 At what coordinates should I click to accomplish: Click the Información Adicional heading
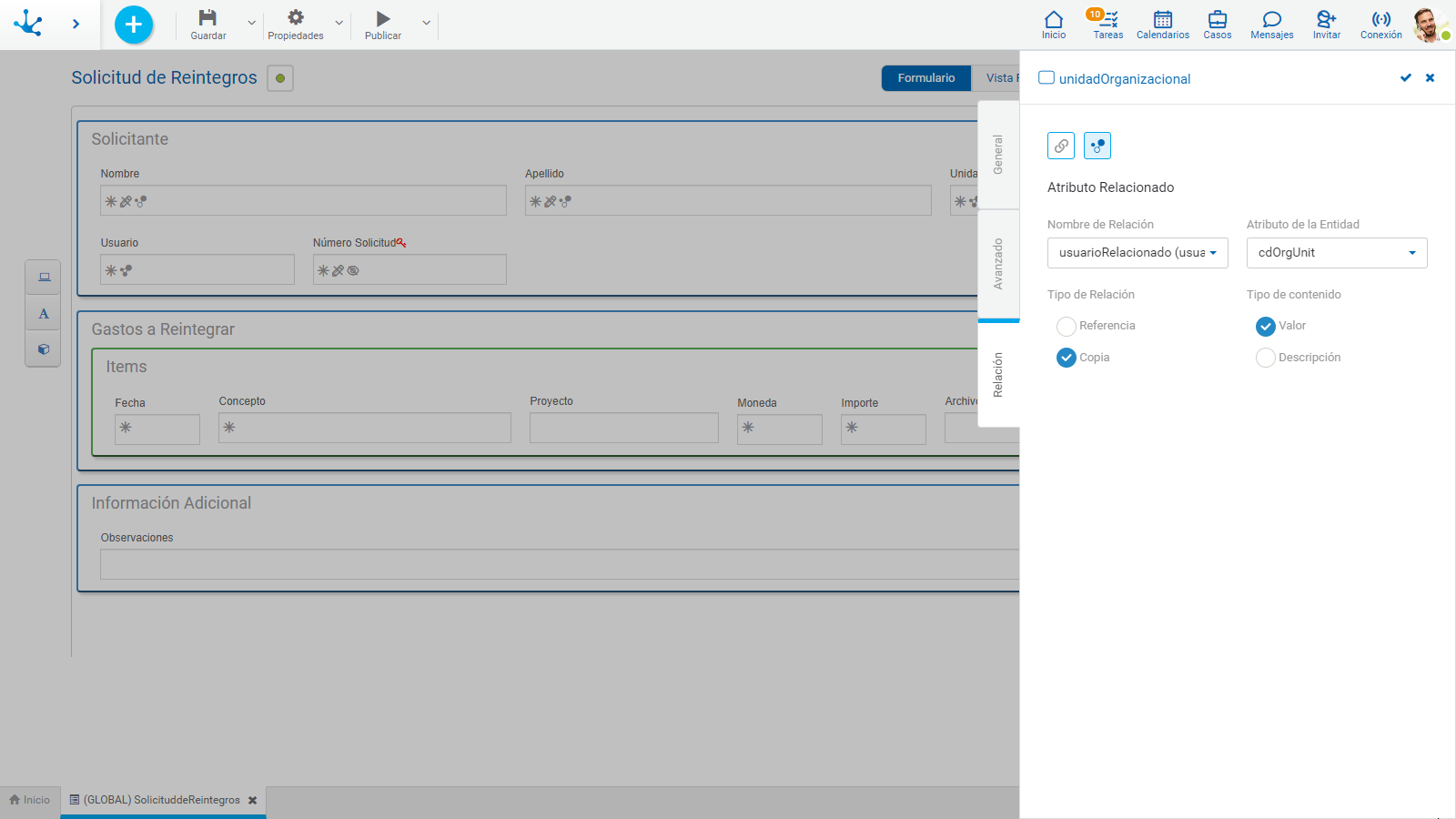pyautogui.click(x=171, y=503)
